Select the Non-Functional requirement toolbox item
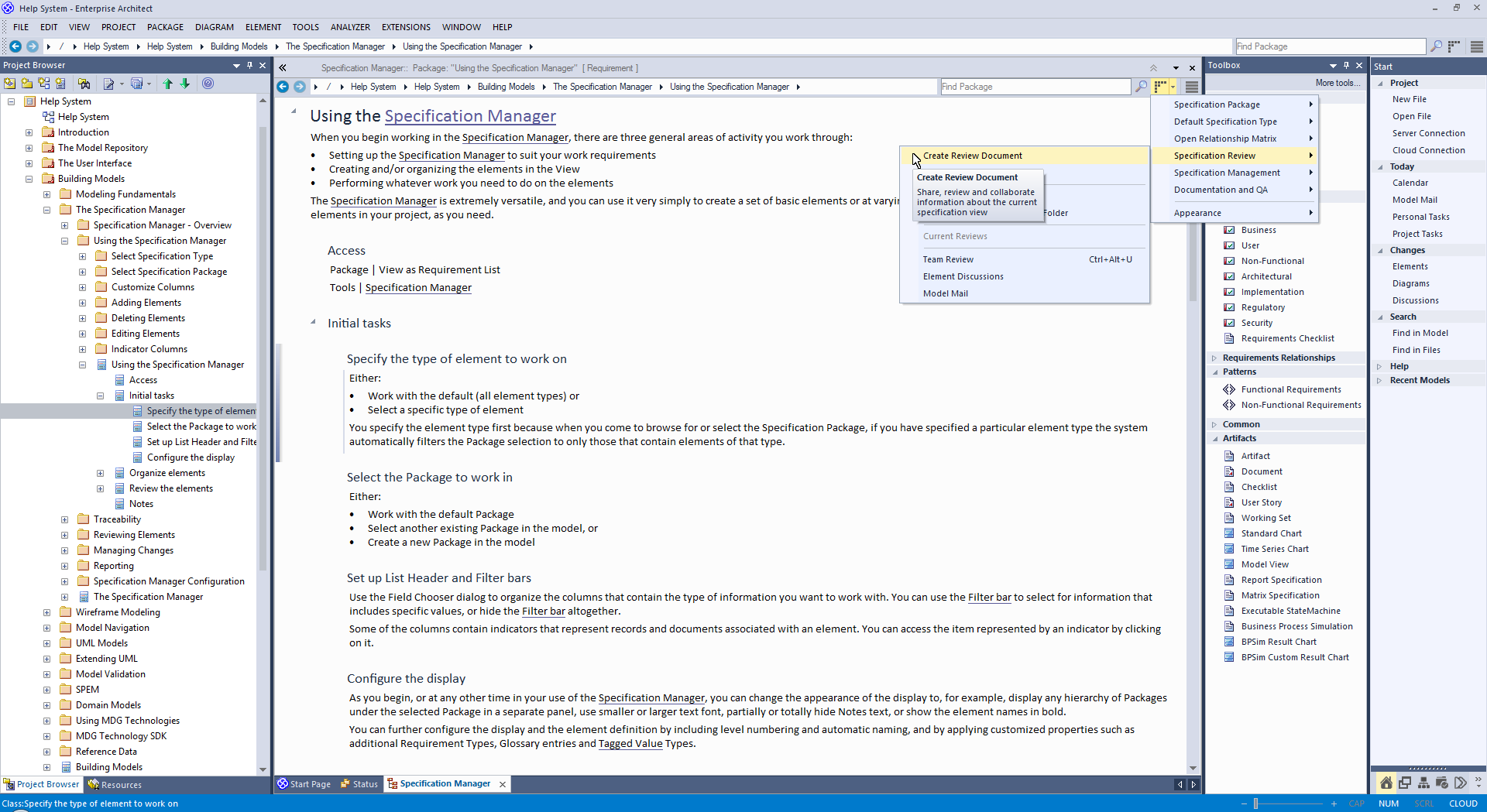 click(1272, 261)
